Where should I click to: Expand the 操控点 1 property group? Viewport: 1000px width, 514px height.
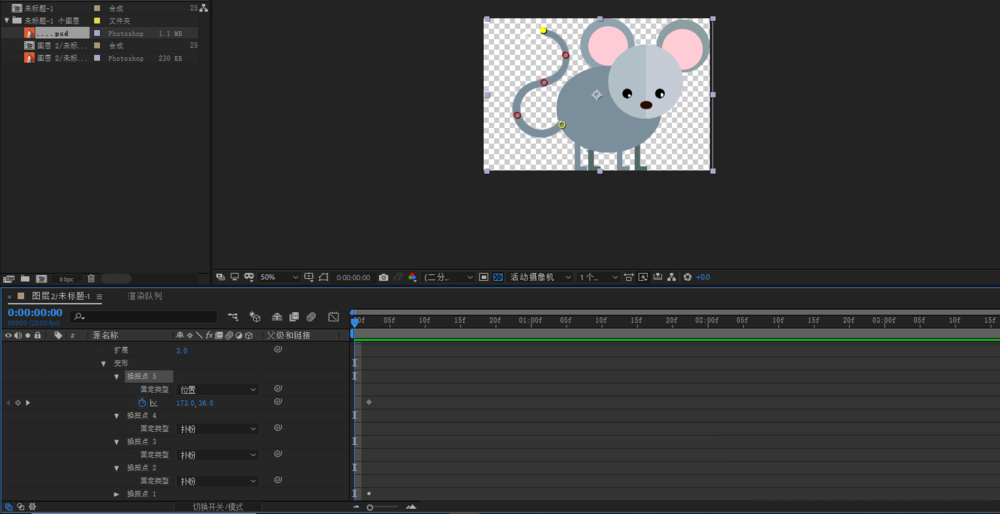click(x=117, y=494)
